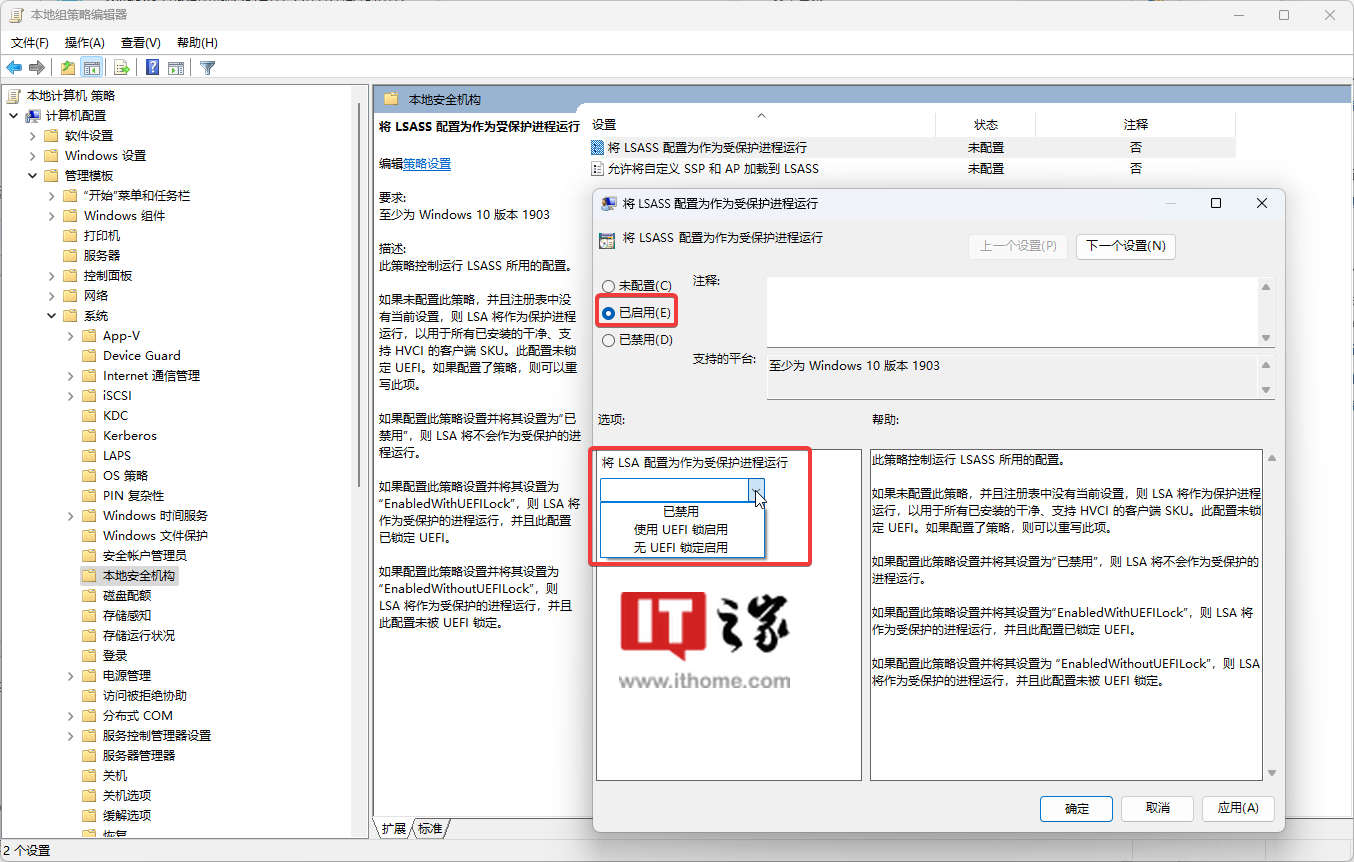Select 本地安全机构 in the tree
Image resolution: width=1354 pixels, height=862 pixels.
[139, 576]
